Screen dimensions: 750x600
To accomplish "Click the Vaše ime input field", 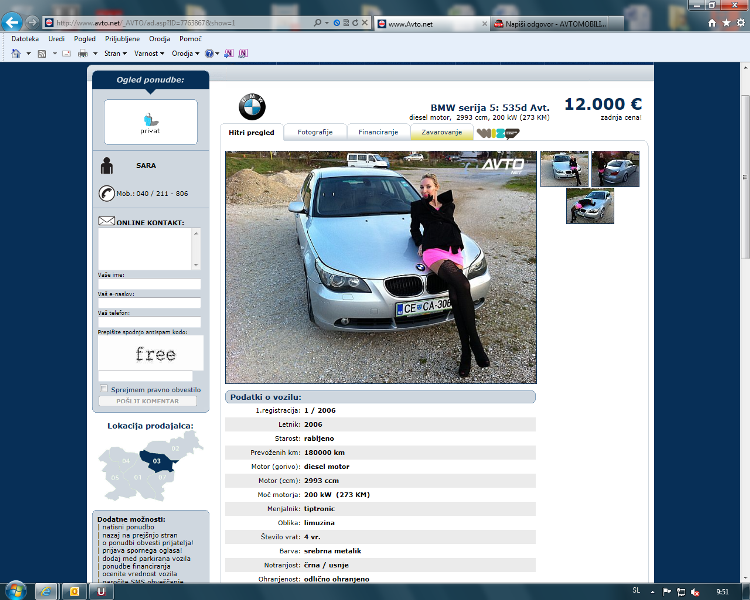I will click(x=149, y=284).
